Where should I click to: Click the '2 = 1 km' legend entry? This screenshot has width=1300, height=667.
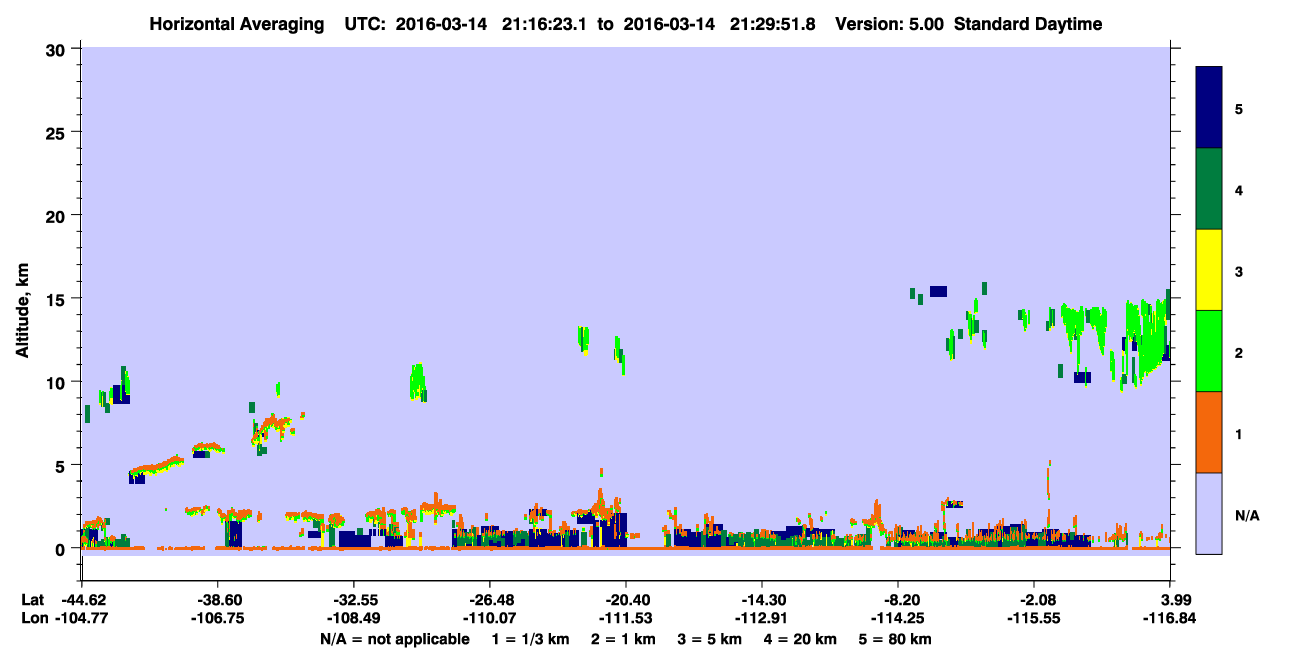point(623,639)
